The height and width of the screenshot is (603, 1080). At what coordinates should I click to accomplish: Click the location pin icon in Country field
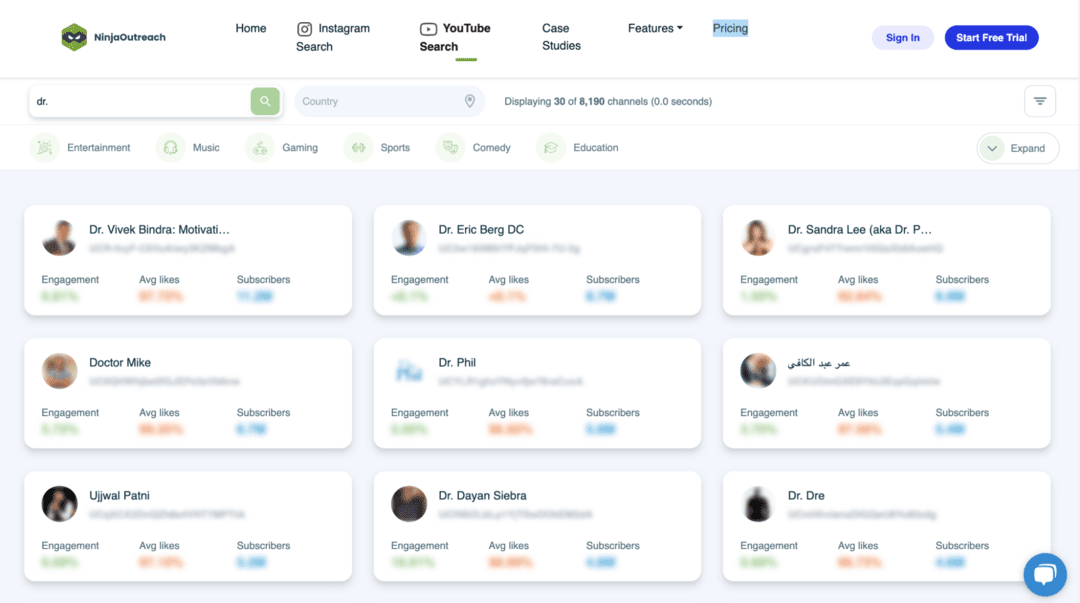point(469,101)
